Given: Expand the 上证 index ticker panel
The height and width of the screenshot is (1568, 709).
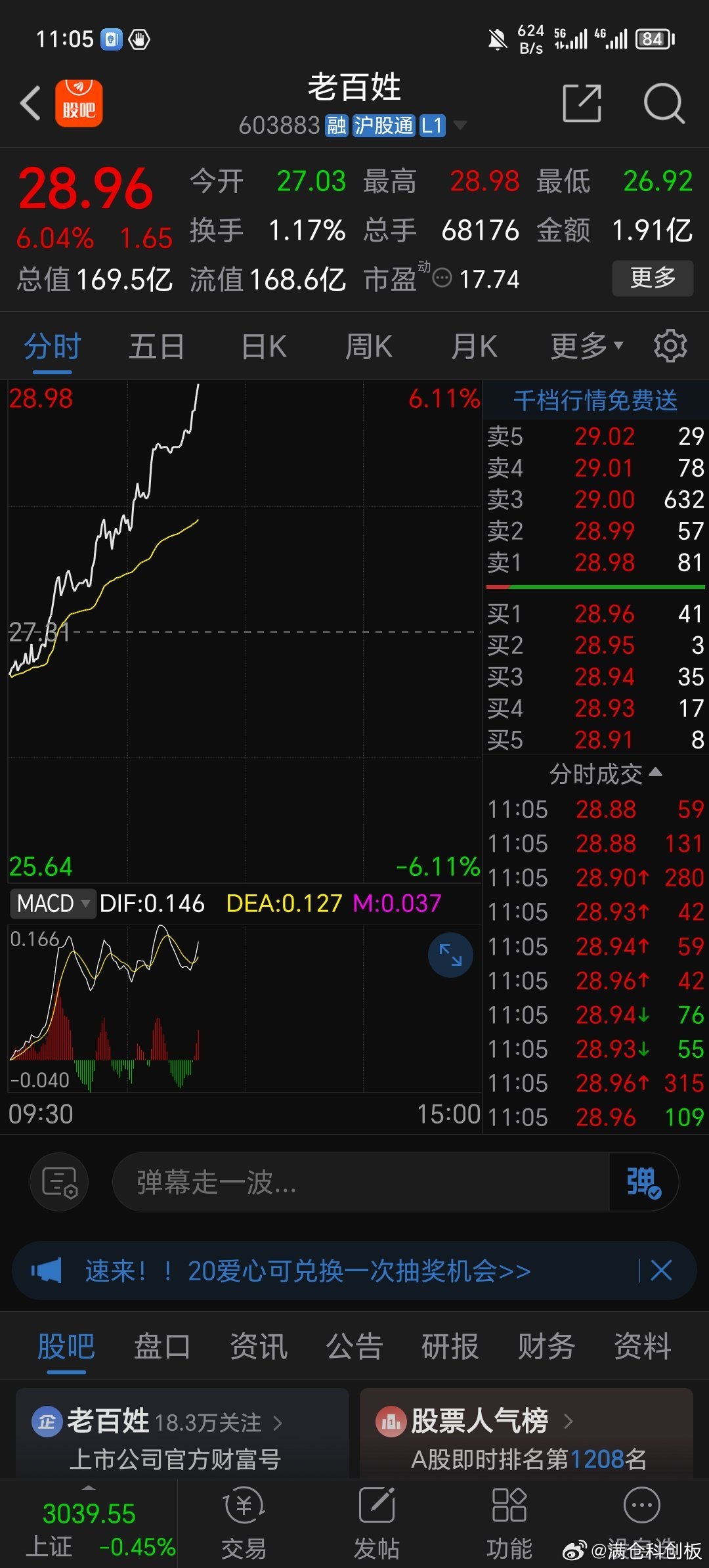Looking at the screenshot, I should [x=89, y=1523].
